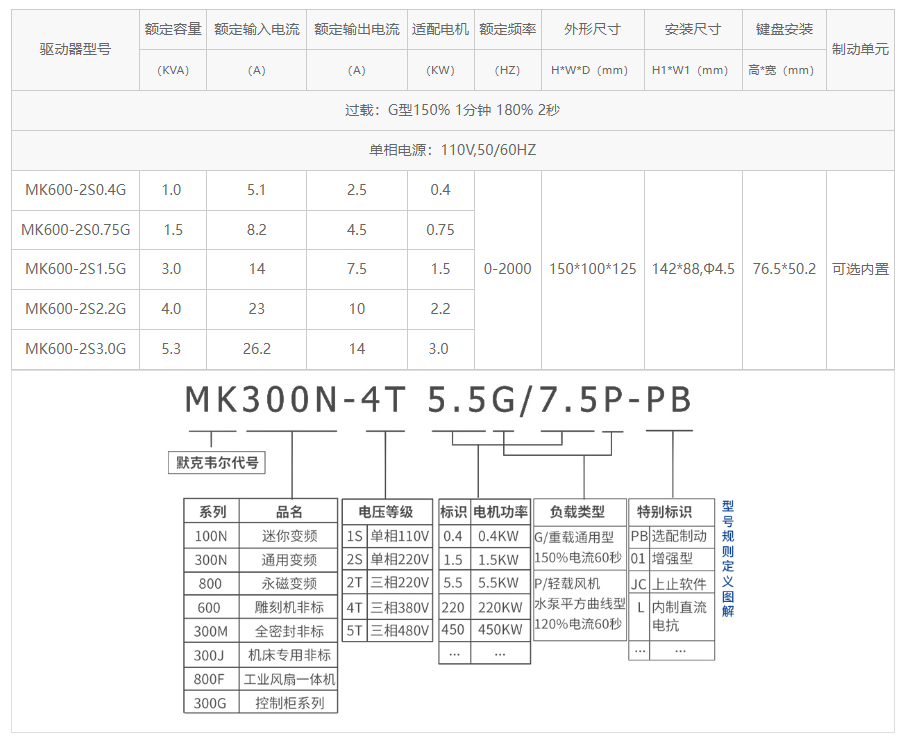The width and height of the screenshot is (904, 743).
Task: Select model MK600-2S0.4G in first row
Action: [x=75, y=189]
